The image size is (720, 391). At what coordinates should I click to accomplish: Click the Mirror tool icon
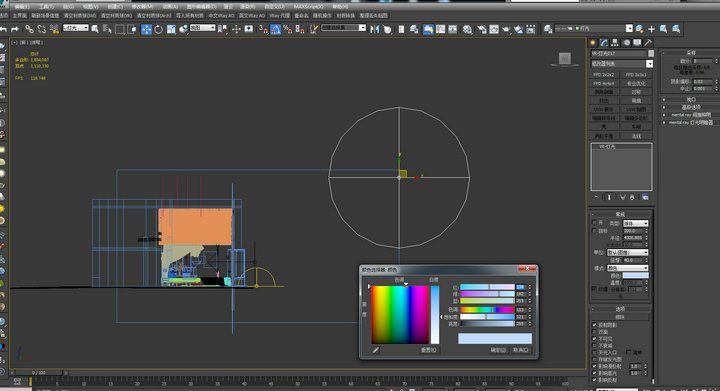(375, 29)
